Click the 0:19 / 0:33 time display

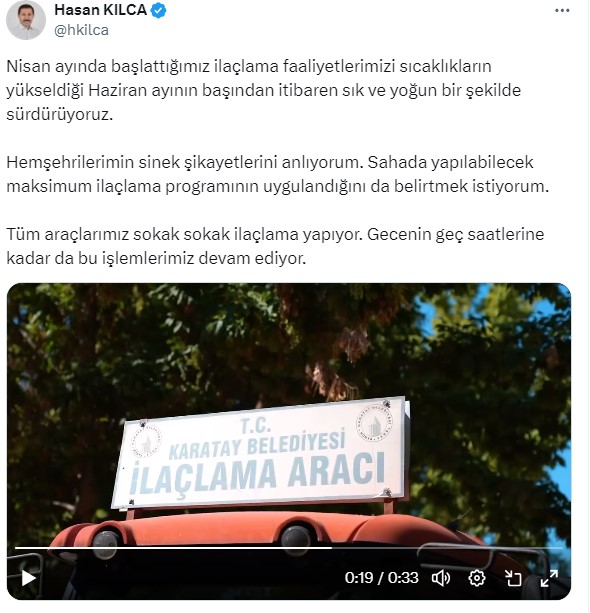pyautogui.click(x=381, y=578)
